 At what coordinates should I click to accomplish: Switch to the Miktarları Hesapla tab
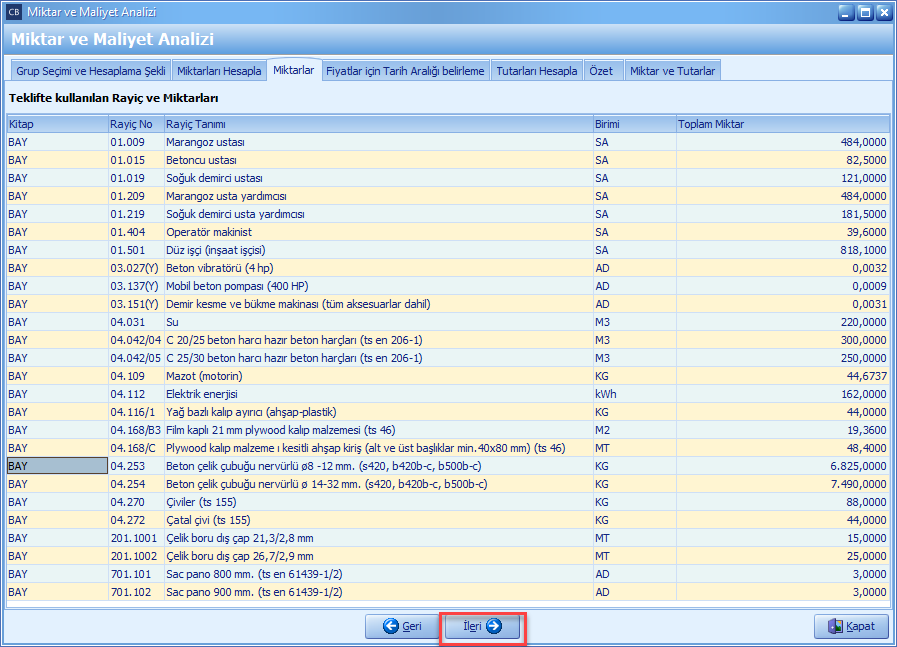pyautogui.click(x=219, y=71)
